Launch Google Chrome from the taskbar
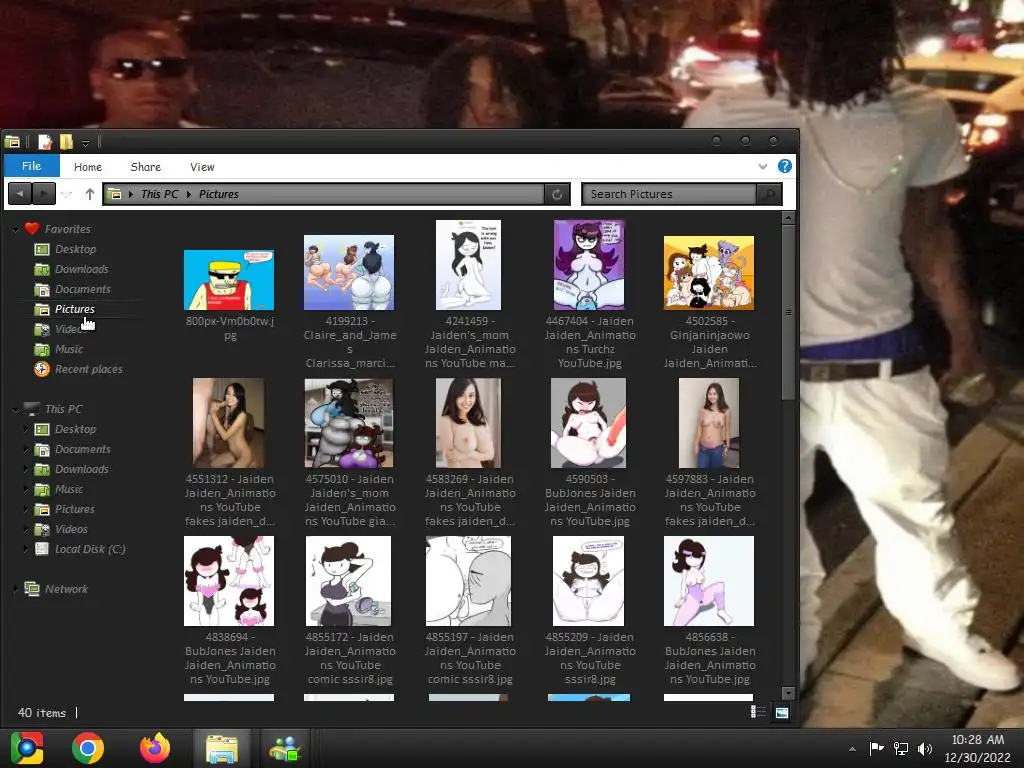 (x=88, y=748)
